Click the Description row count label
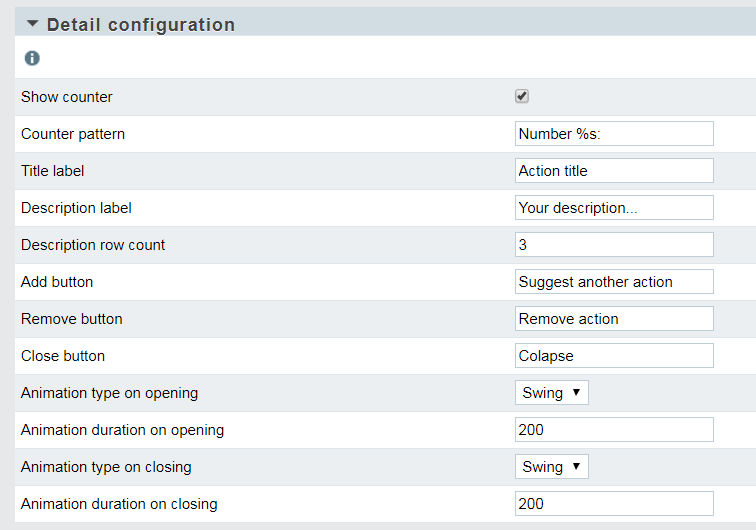Viewport: 756px width, 530px height. point(93,245)
